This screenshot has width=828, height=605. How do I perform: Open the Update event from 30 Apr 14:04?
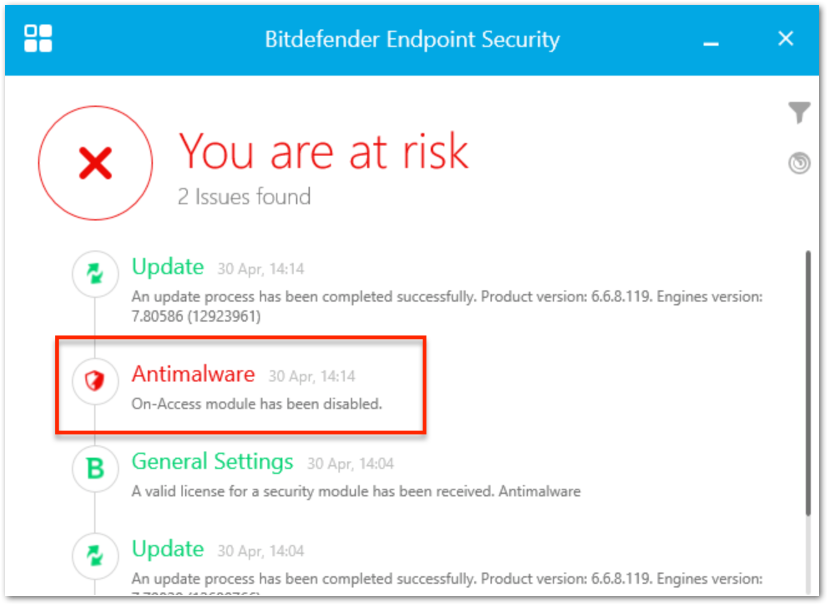pos(168,549)
